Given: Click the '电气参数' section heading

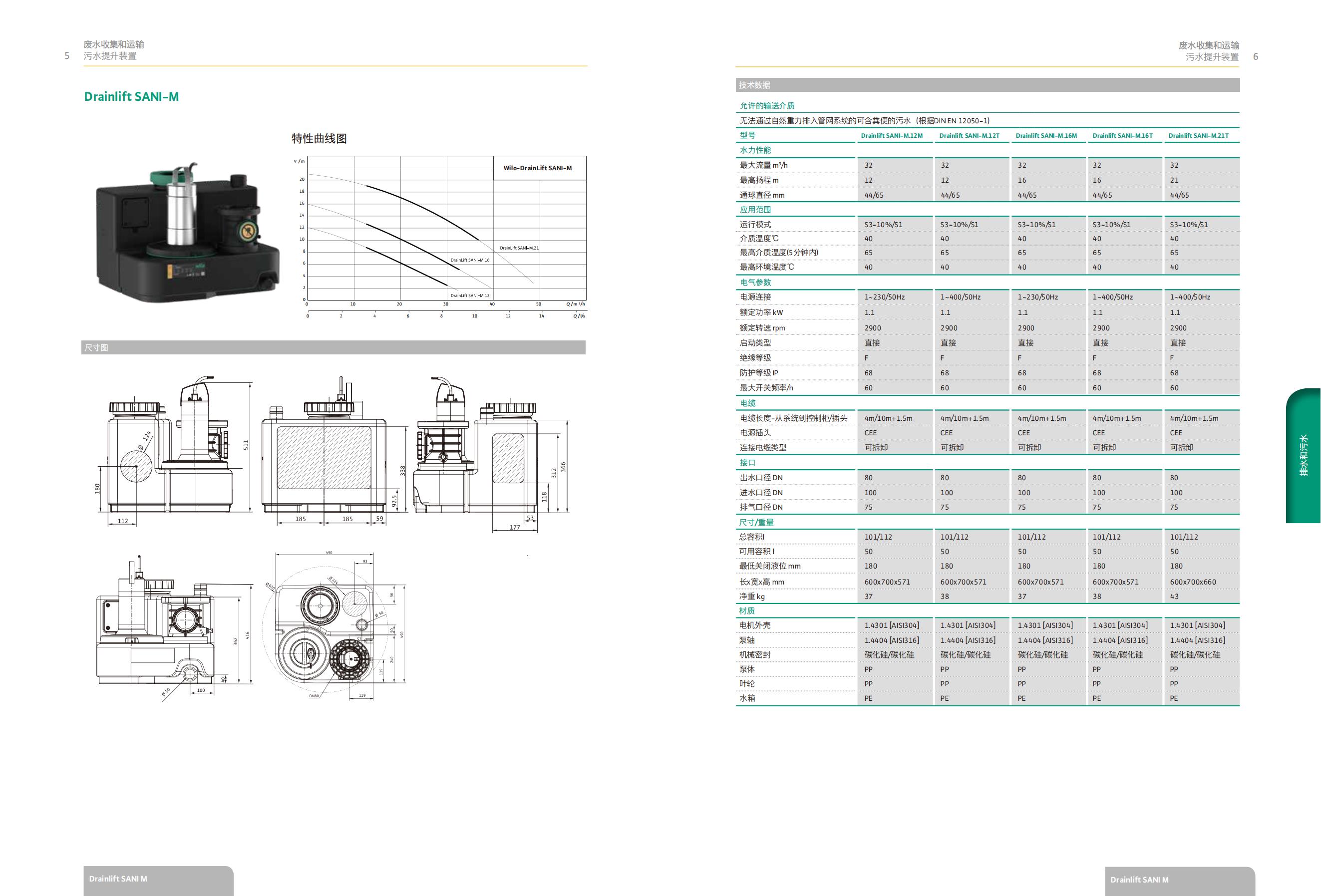Looking at the screenshot, I should click(755, 283).
